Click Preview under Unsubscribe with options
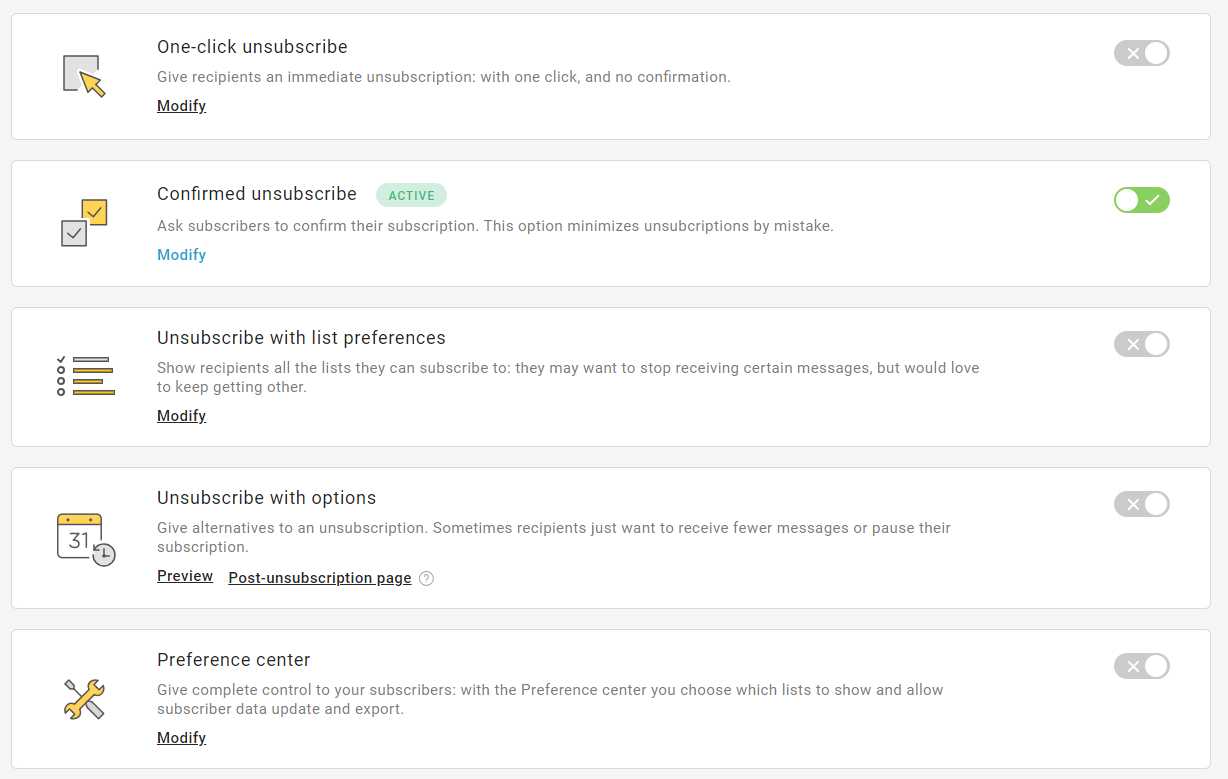This screenshot has width=1228, height=779. point(185,576)
